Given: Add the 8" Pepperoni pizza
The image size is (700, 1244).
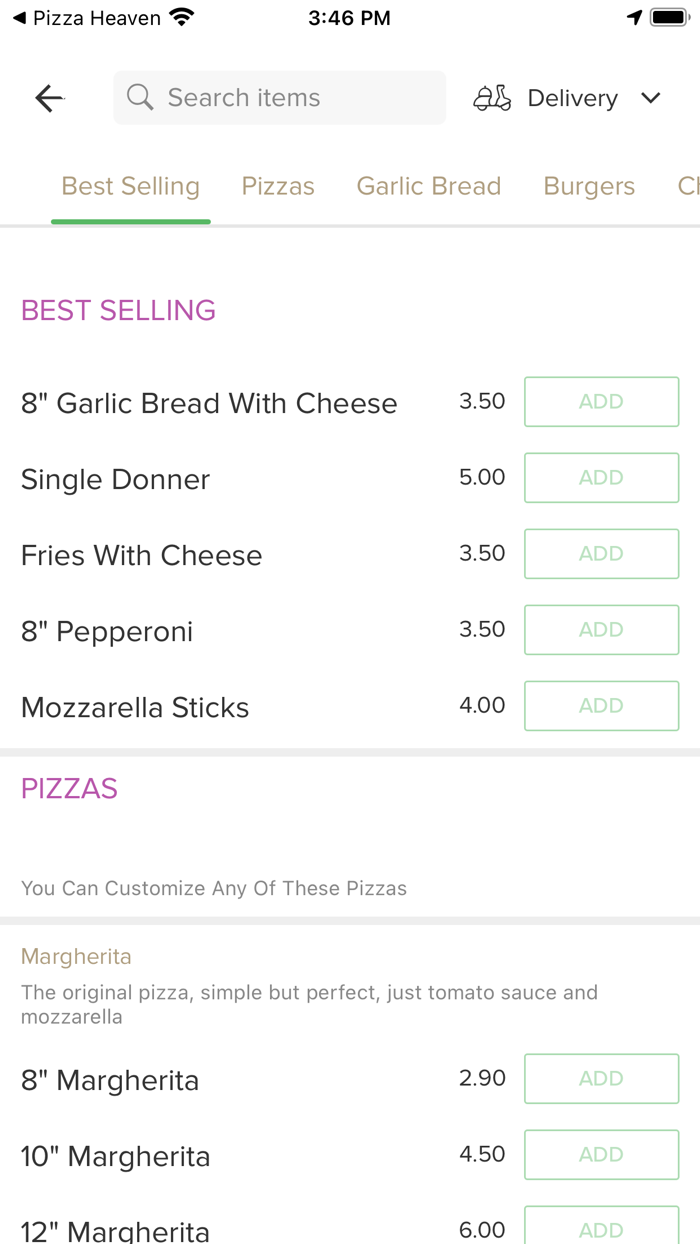Looking at the screenshot, I should tap(601, 629).
